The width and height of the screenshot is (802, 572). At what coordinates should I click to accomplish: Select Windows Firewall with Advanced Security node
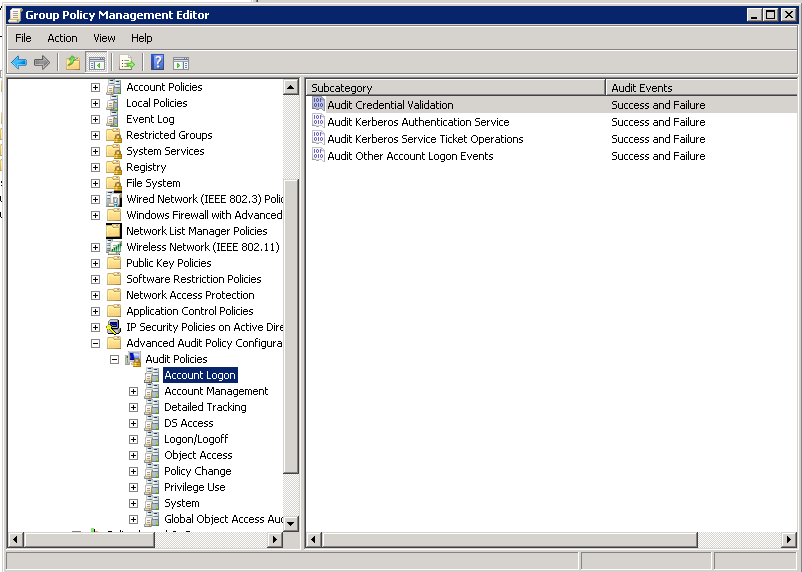pyautogui.click(x=204, y=215)
